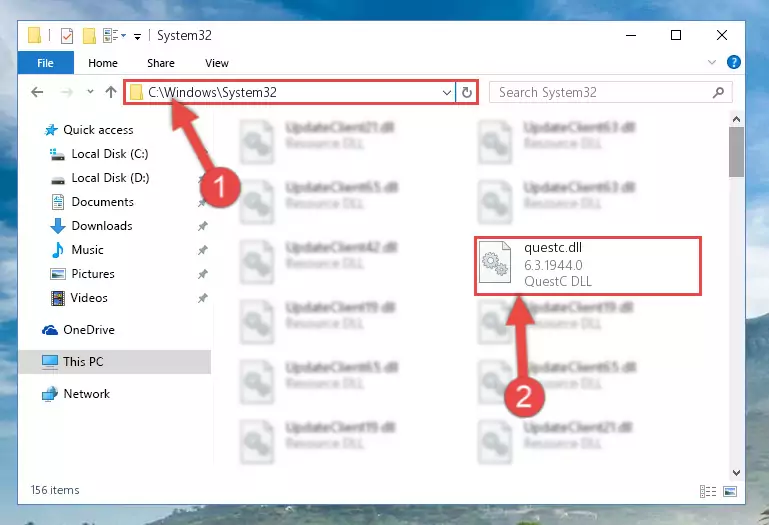Open the Customize Quick Access Toolbar dropdown
769x525 pixels.
[x=137, y=36]
